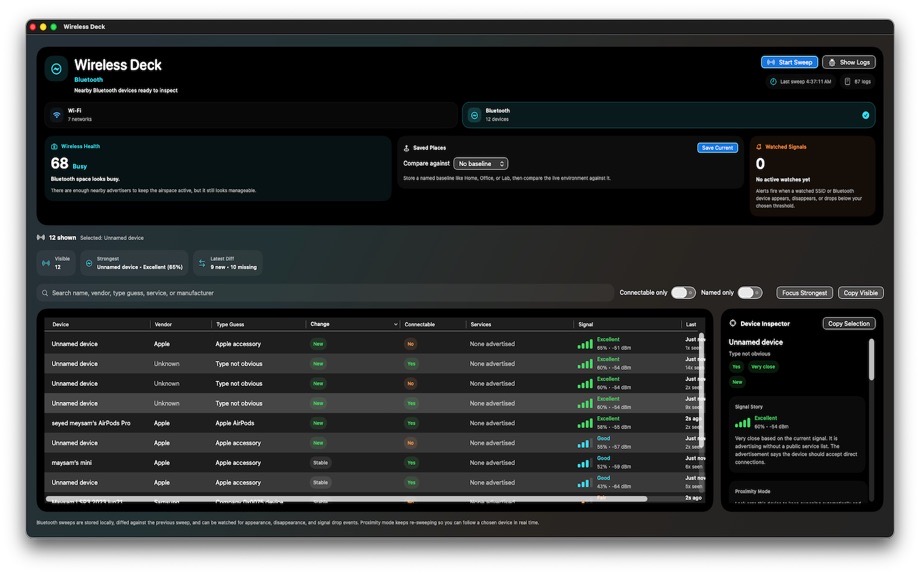This screenshot has height=575, width=920.
Task: Click the Bluetooth card icon
Action: [x=474, y=116]
